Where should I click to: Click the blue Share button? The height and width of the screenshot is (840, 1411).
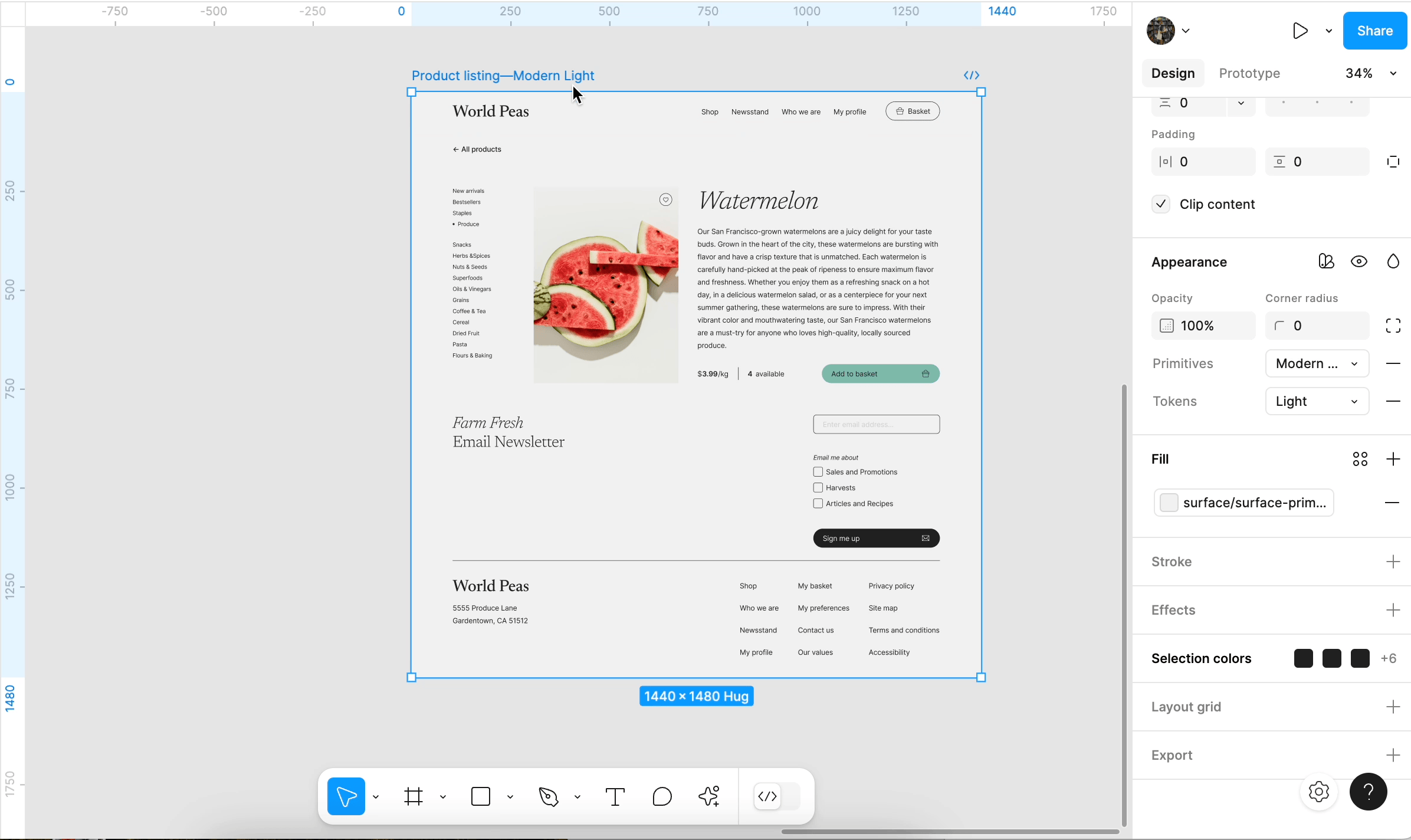click(1374, 31)
